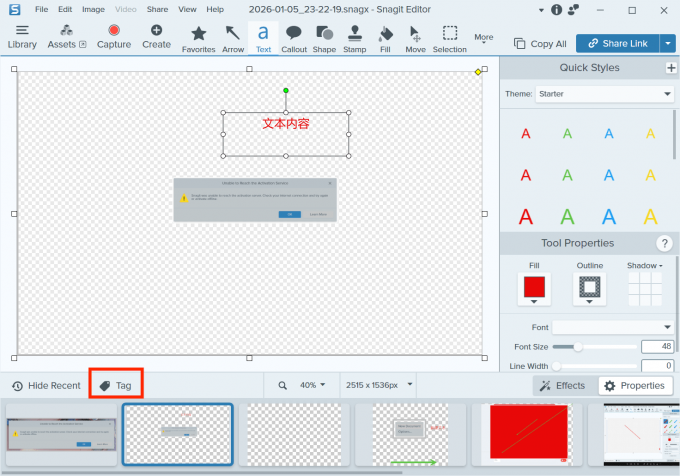Open the Share menu
Viewport: 680px width, 476px height.
[x=157, y=9]
